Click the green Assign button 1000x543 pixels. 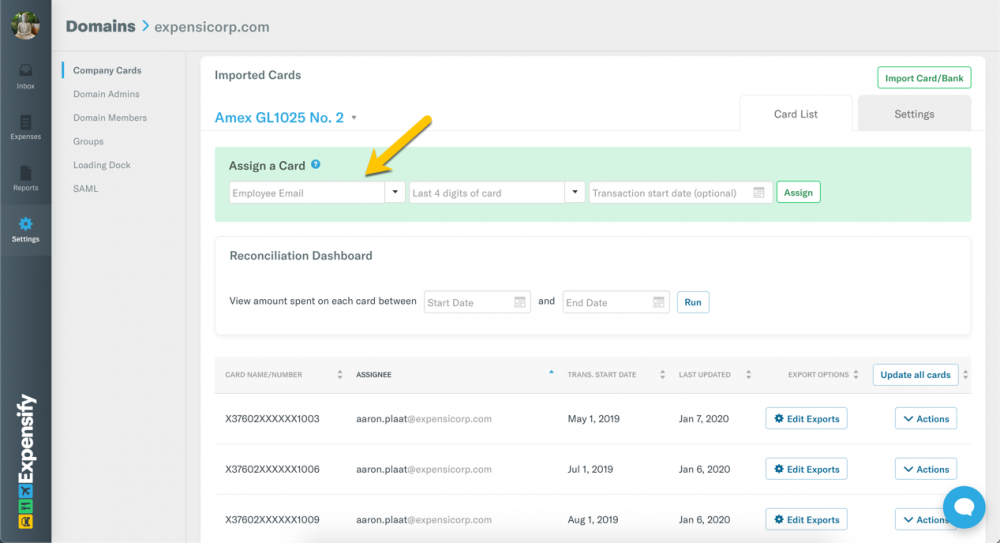[x=798, y=192]
